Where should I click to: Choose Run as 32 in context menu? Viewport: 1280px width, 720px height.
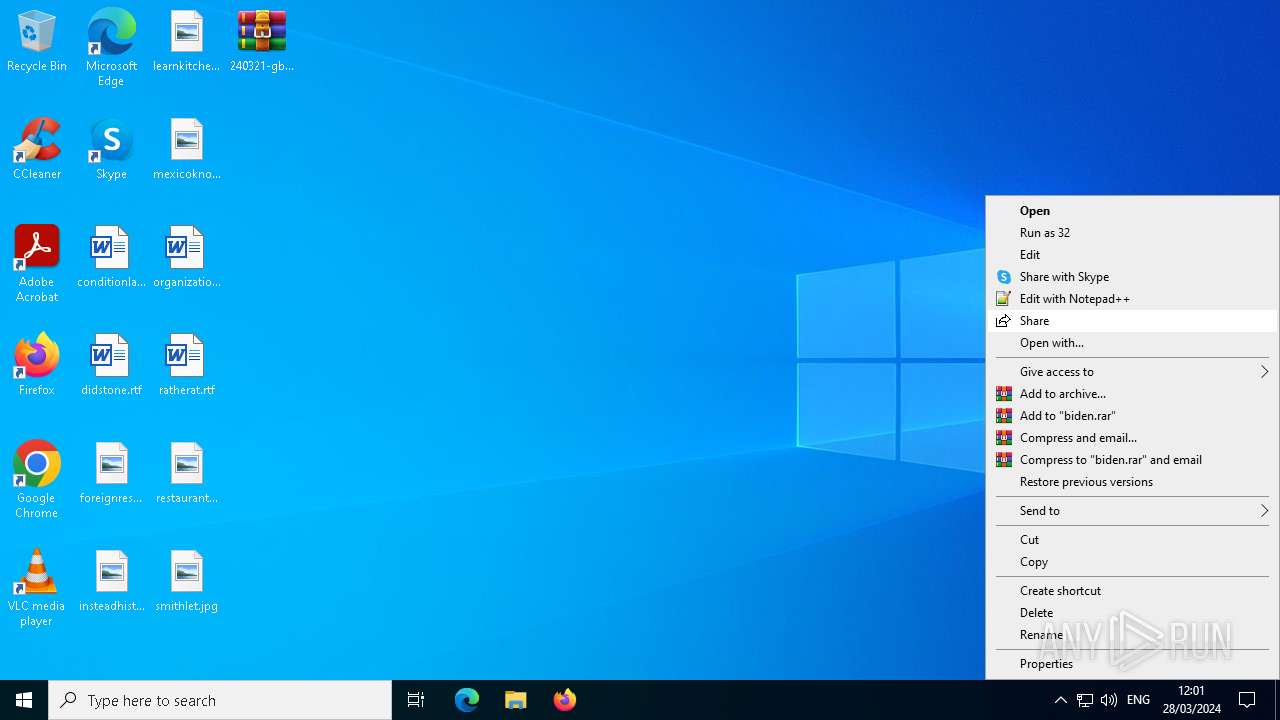[x=1132, y=233]
